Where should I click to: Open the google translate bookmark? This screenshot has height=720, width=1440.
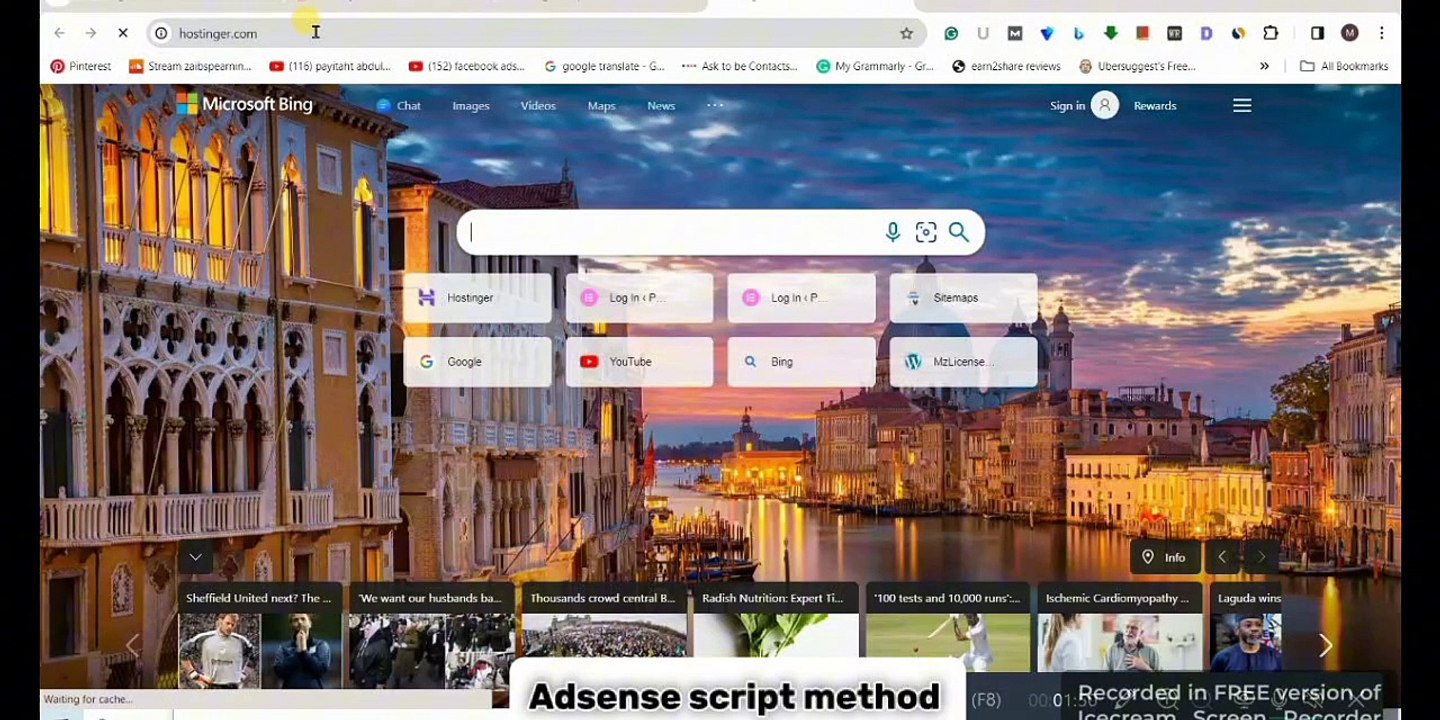[x=604, y=66]
